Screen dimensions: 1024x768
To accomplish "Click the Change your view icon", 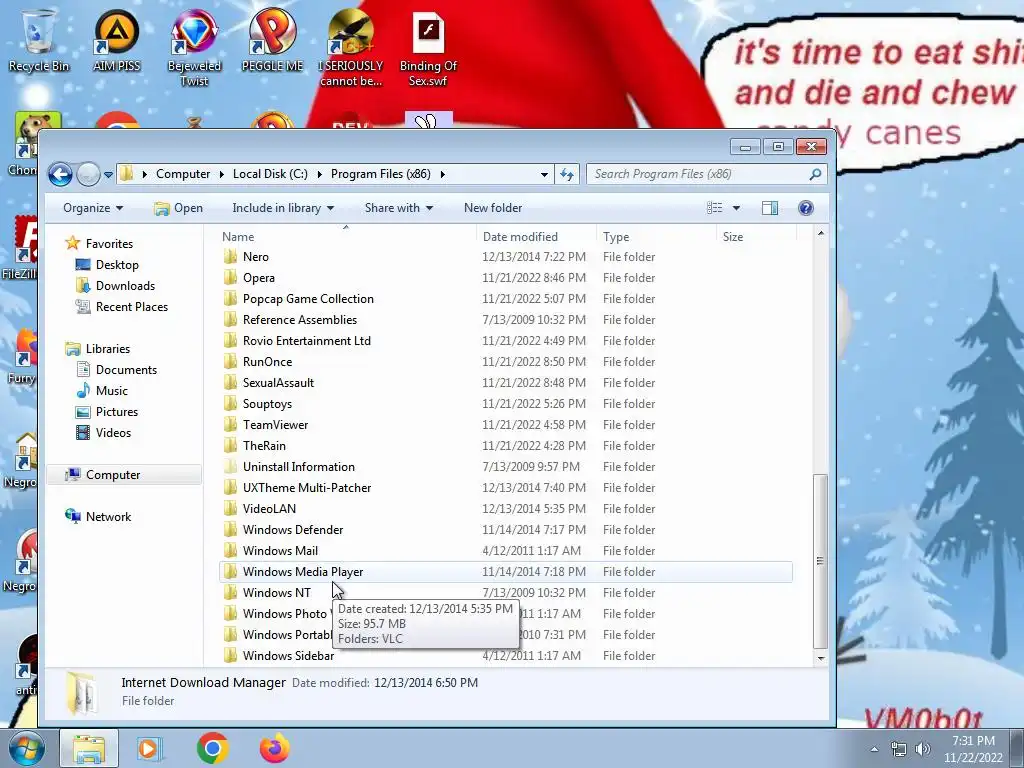I will [x=714, y=208].
